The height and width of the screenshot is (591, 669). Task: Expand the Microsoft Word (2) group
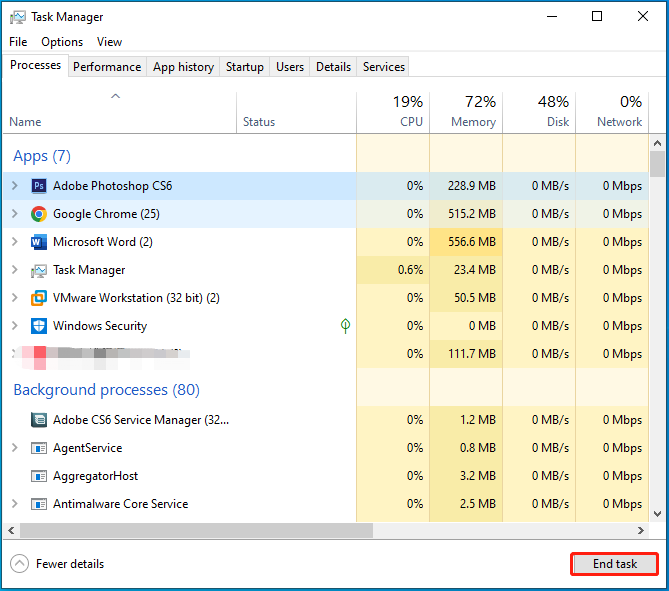[x=15, y=242]
